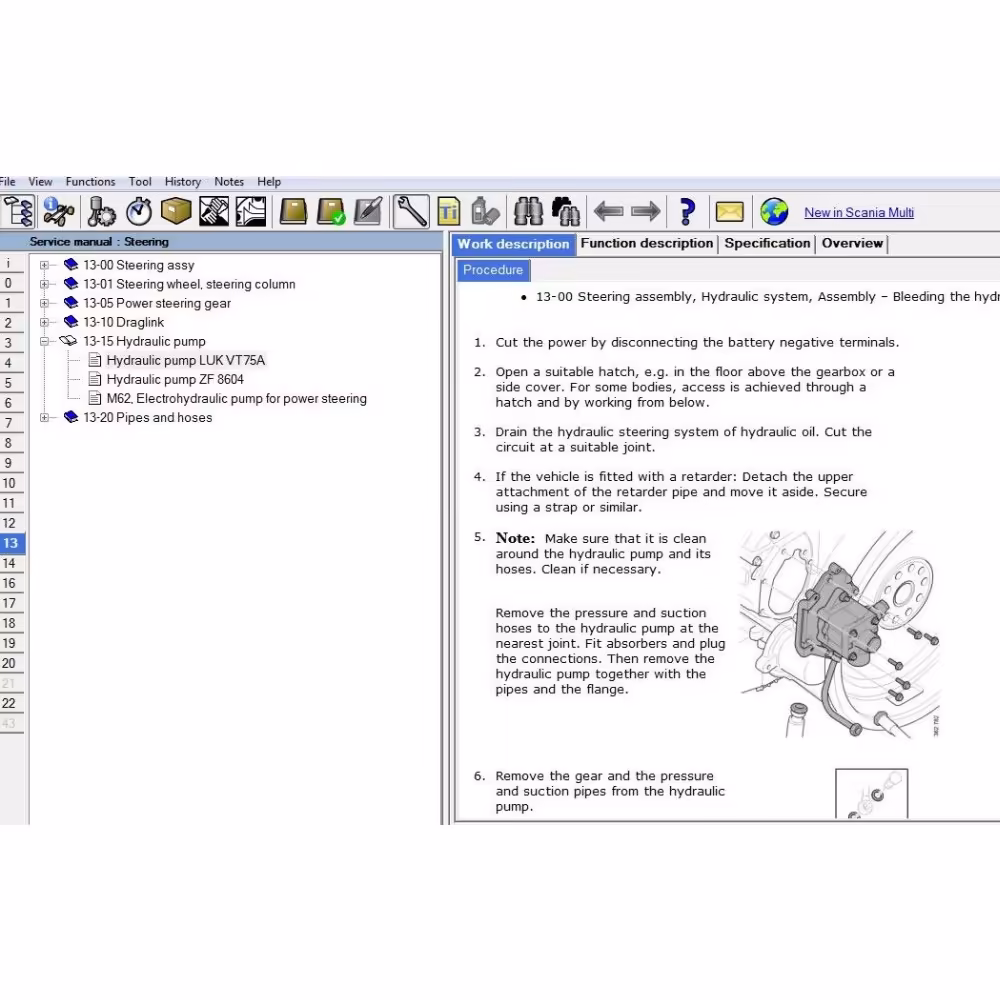Open the Notes menu
The image size is (1000, 1000).
click(x=229, y=182)
